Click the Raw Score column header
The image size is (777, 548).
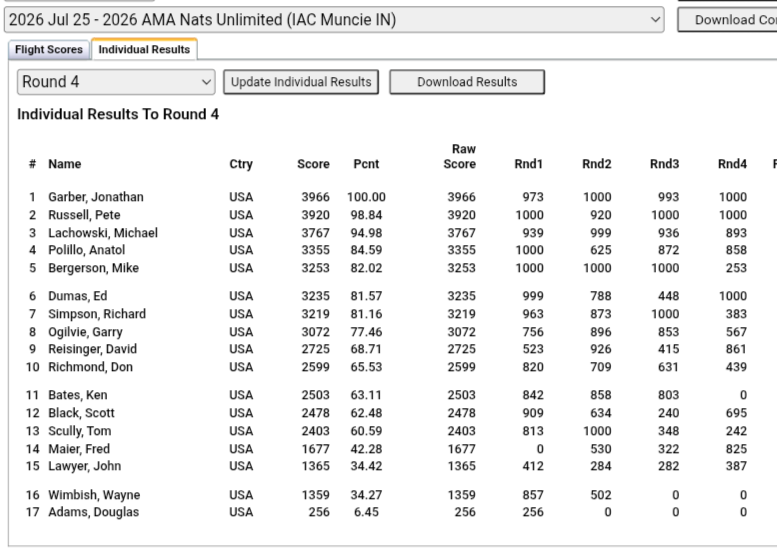coord(460,157)
